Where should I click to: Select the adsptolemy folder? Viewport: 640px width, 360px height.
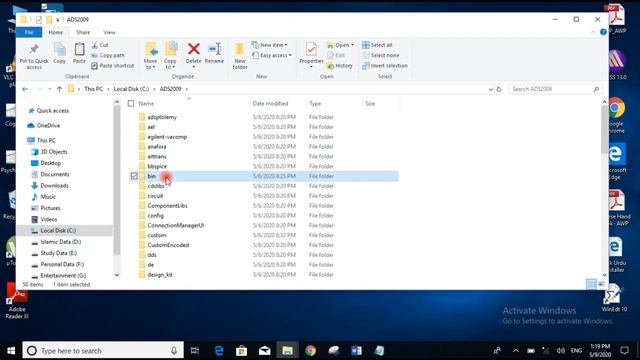[x=162, y=117]
